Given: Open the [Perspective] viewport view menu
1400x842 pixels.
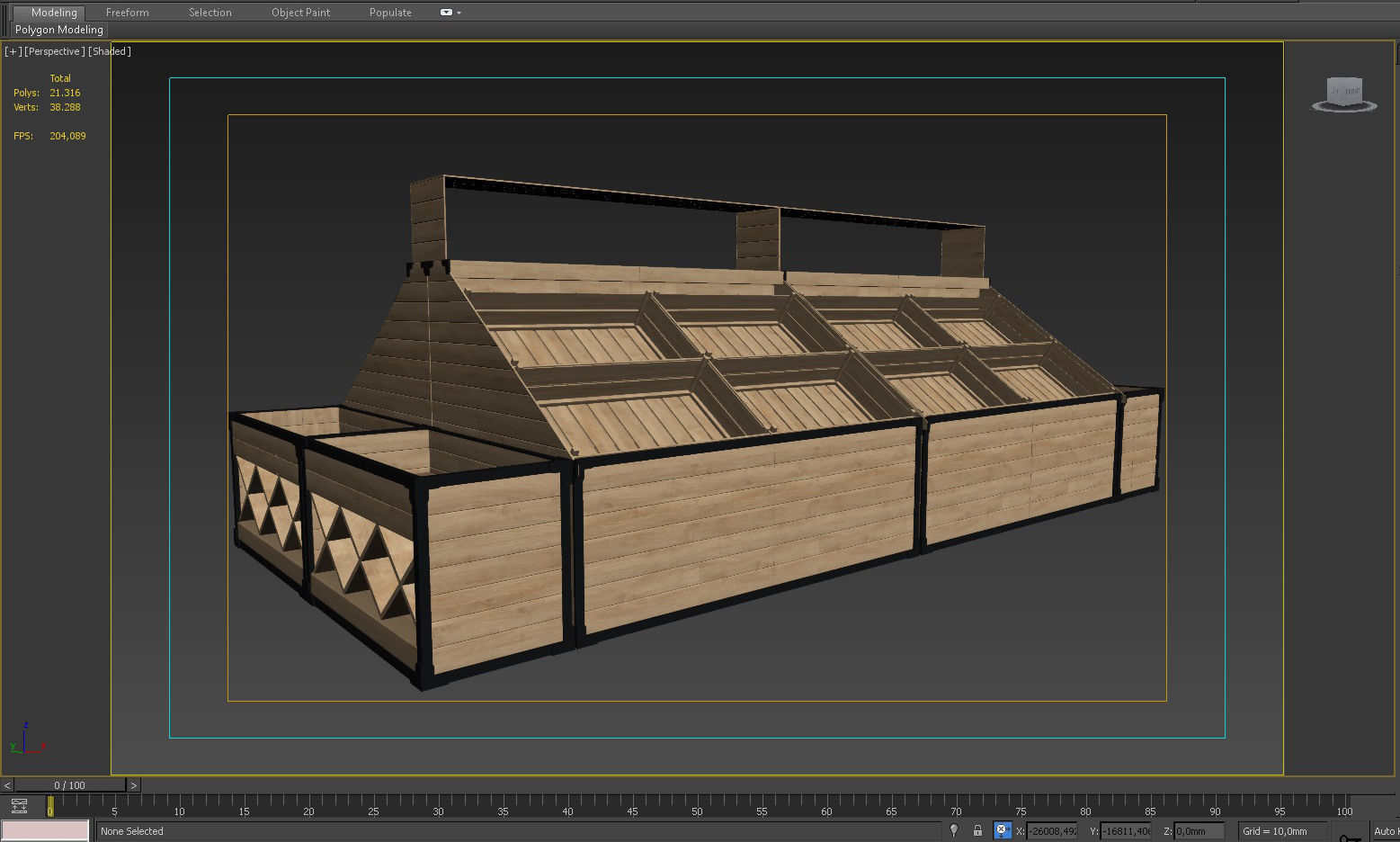Looking at the screenshot, I should point(55,51).
